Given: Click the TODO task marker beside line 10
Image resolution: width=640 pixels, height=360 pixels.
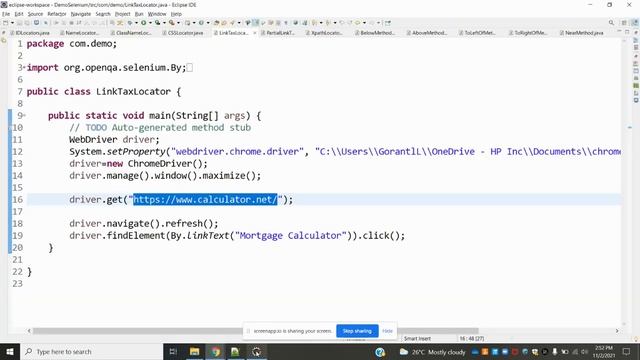Looking at the screenshot, I should tap(11, 128).
